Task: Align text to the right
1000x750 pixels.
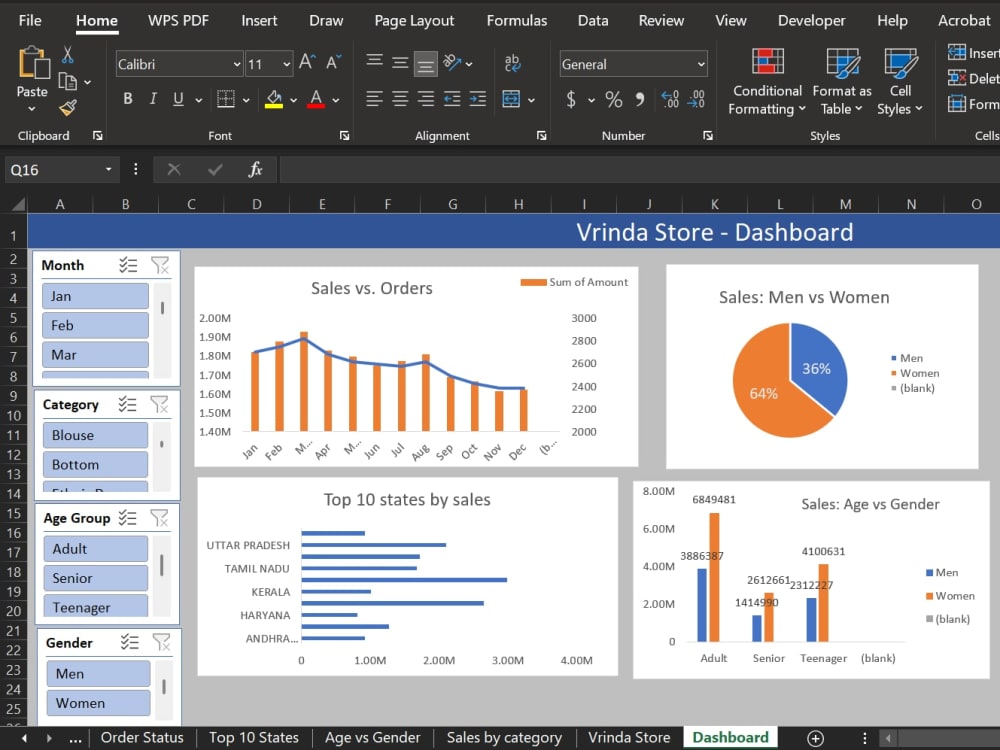Action: pos(425,99)
